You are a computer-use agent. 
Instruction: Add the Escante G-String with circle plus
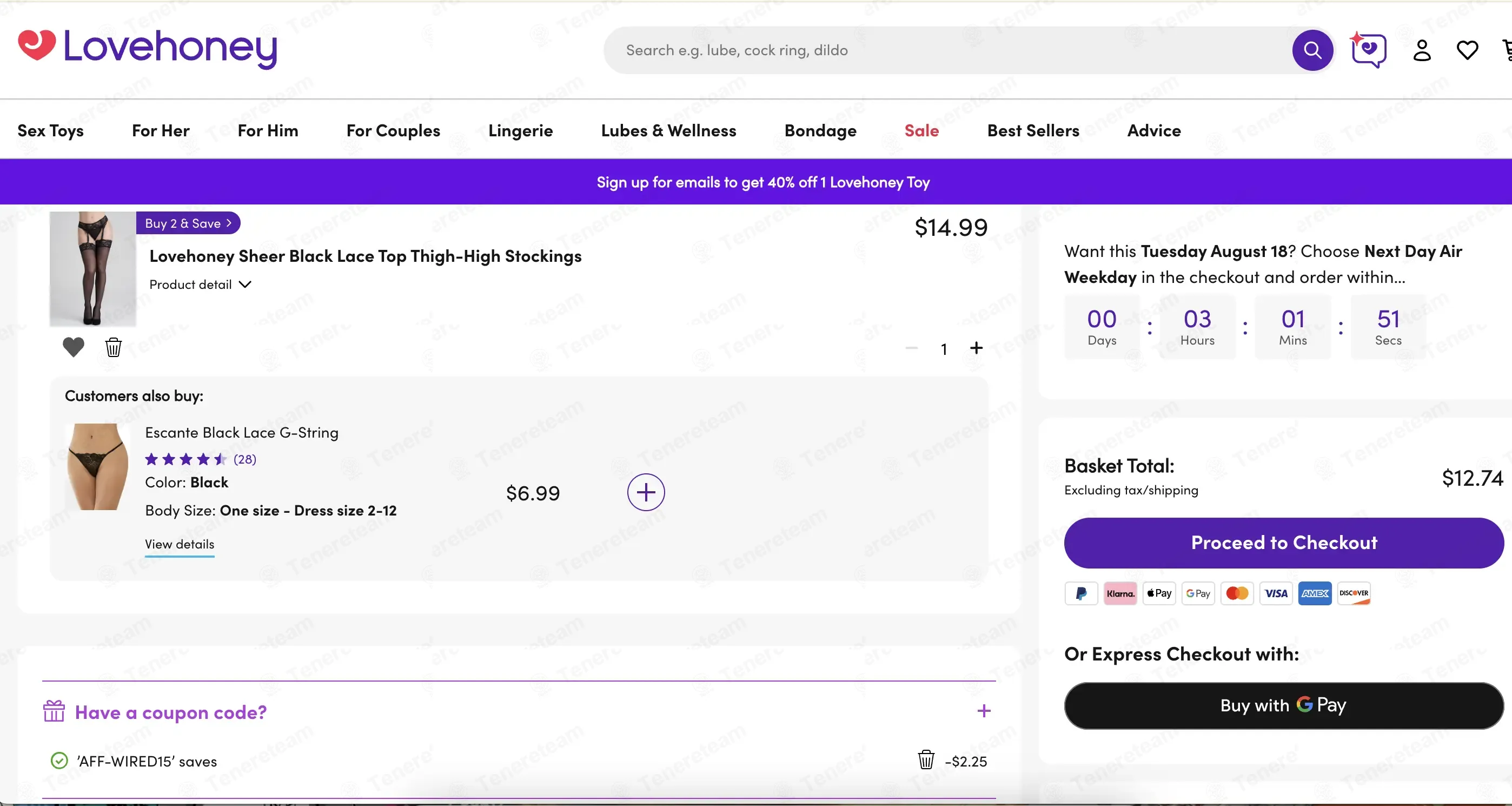(646, 492)
